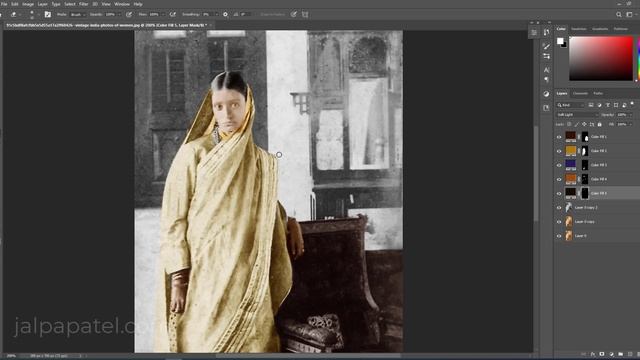Filter layers by pixel layer icon
This screenshot has width=640, height=360.
(591, 105)
